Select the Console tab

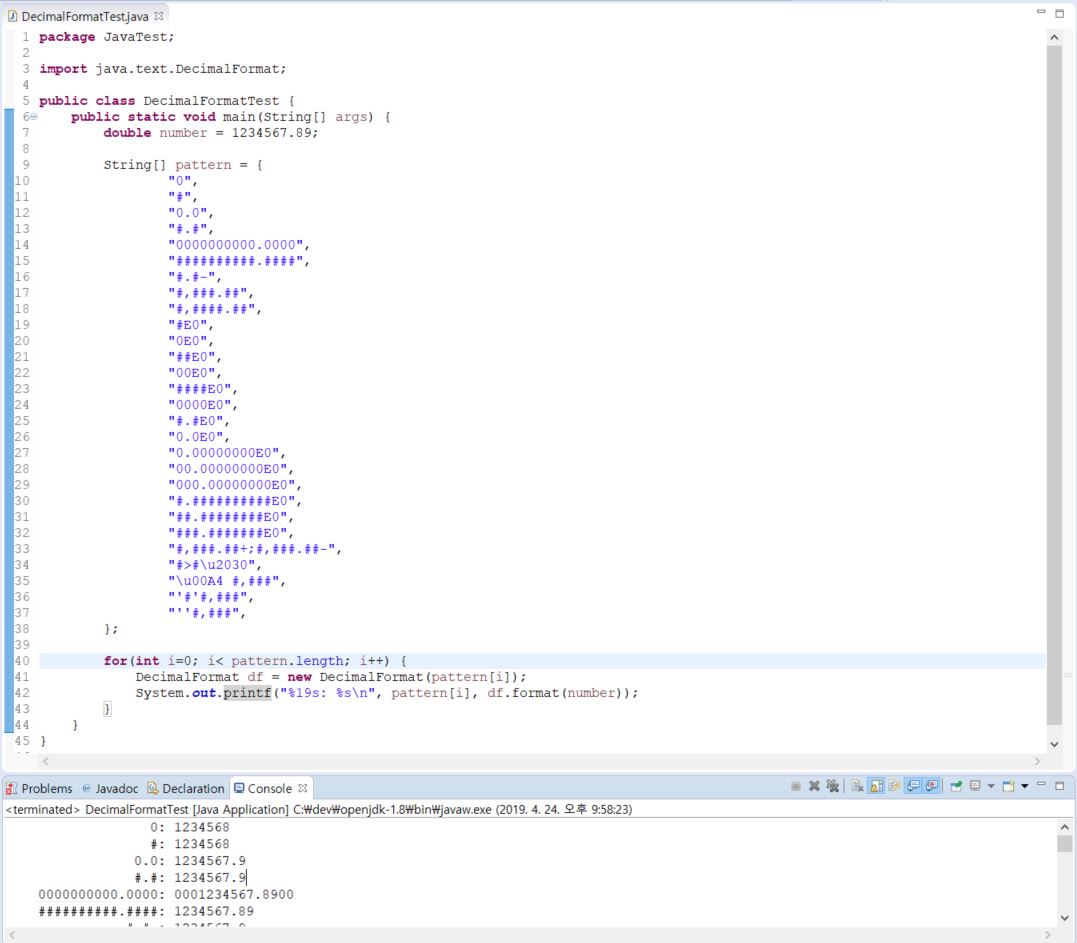[269, 788]
